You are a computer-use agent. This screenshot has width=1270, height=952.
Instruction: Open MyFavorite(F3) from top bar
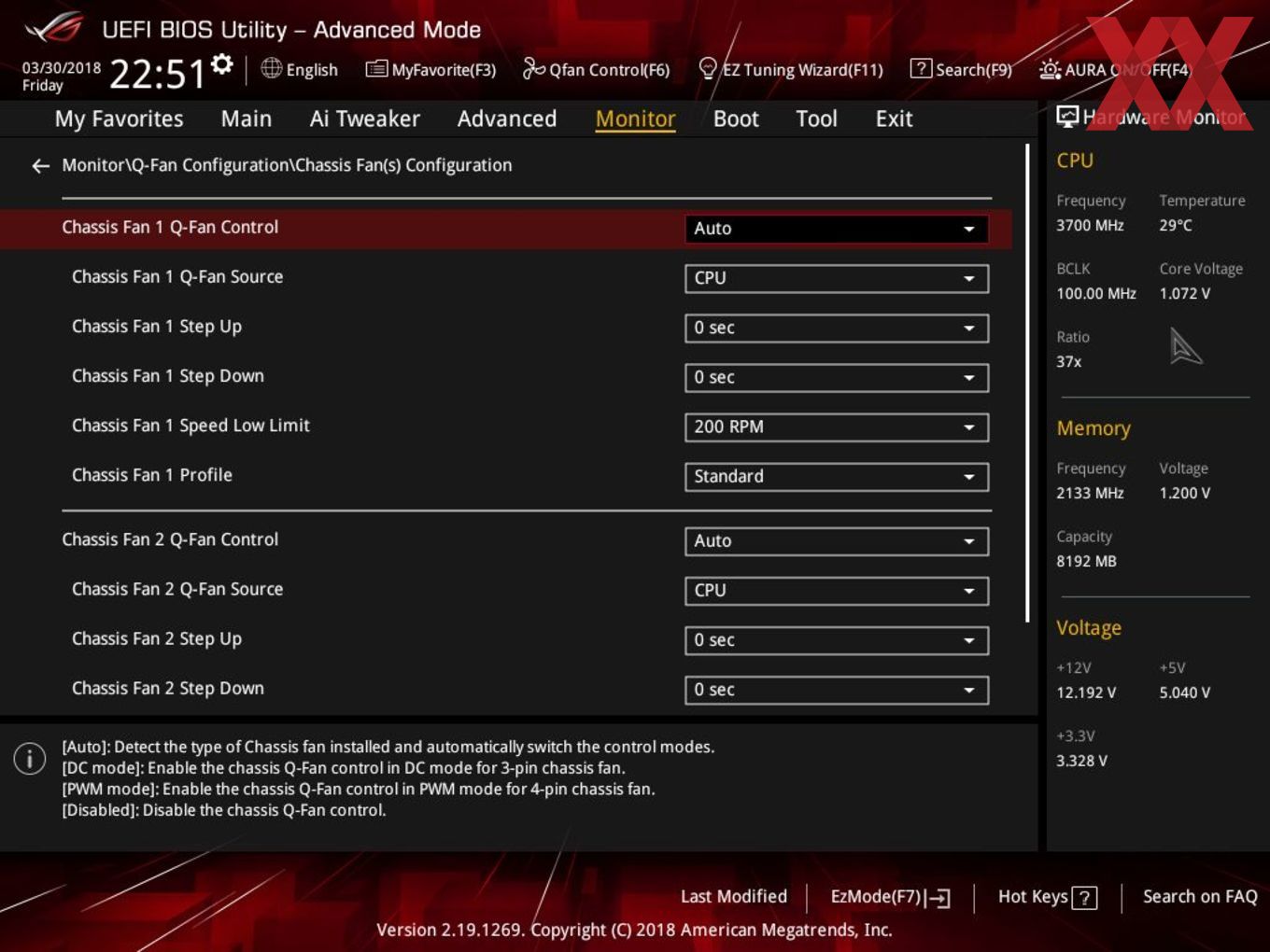430,69
